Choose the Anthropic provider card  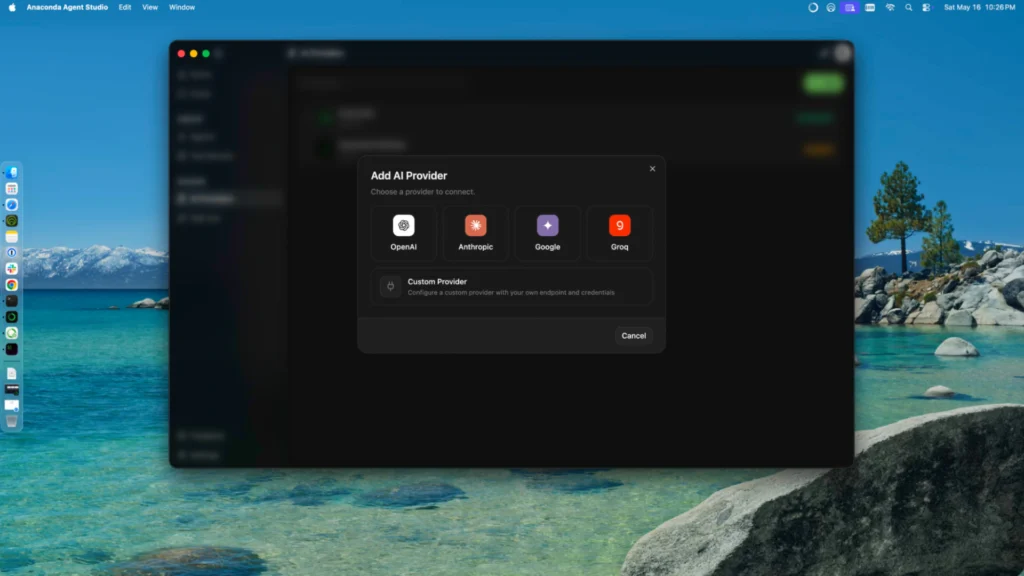[x=475, y=233]
